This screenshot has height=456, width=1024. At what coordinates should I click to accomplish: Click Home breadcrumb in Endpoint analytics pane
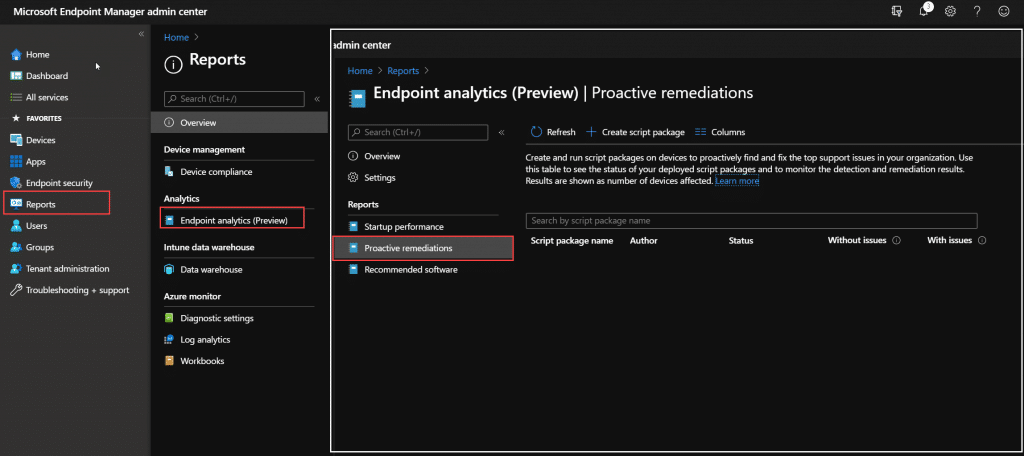[360, 71]
